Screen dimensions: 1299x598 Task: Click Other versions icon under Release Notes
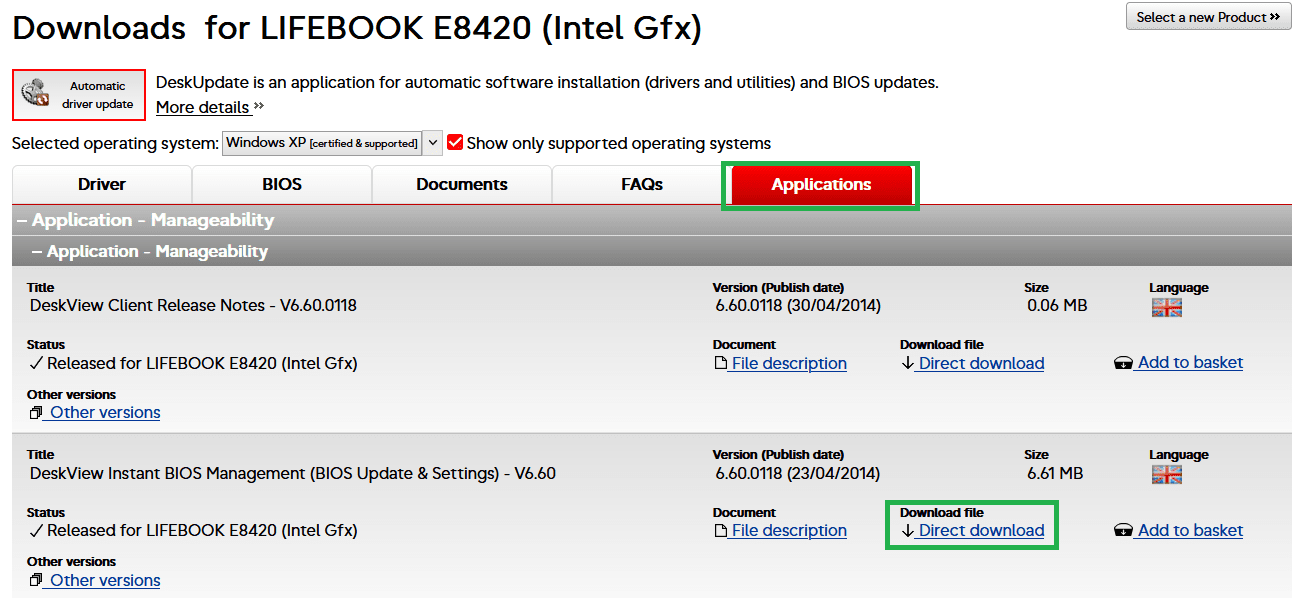36,413
